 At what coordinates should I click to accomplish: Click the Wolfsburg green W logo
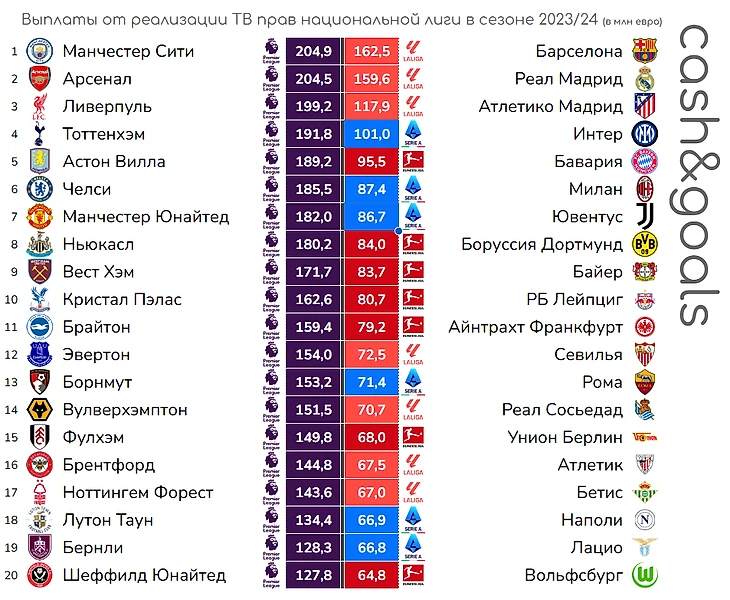(x=645, y=575)
